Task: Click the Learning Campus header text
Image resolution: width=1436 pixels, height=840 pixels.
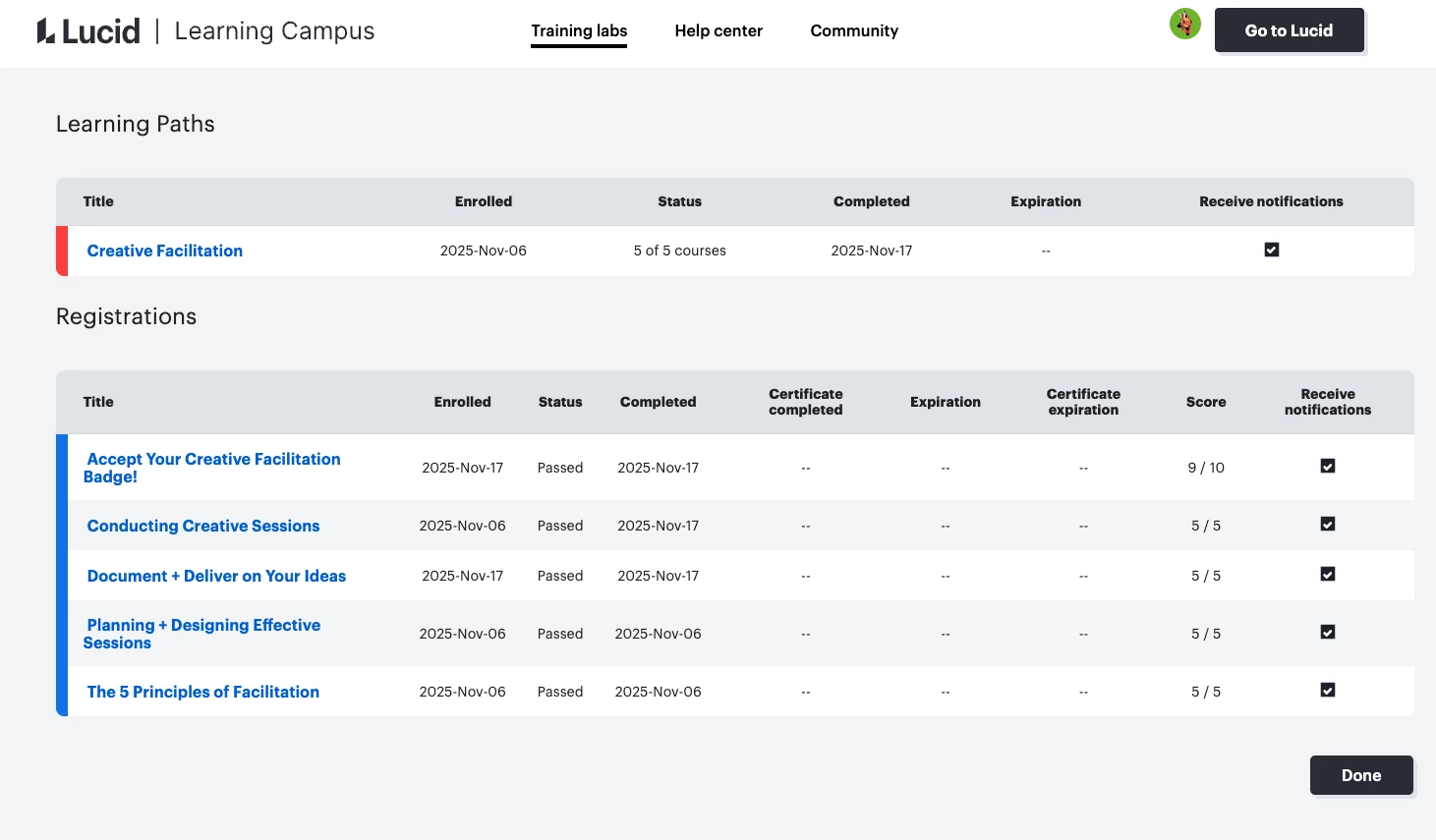Action: pyautogui.click(x=274, y=31)
